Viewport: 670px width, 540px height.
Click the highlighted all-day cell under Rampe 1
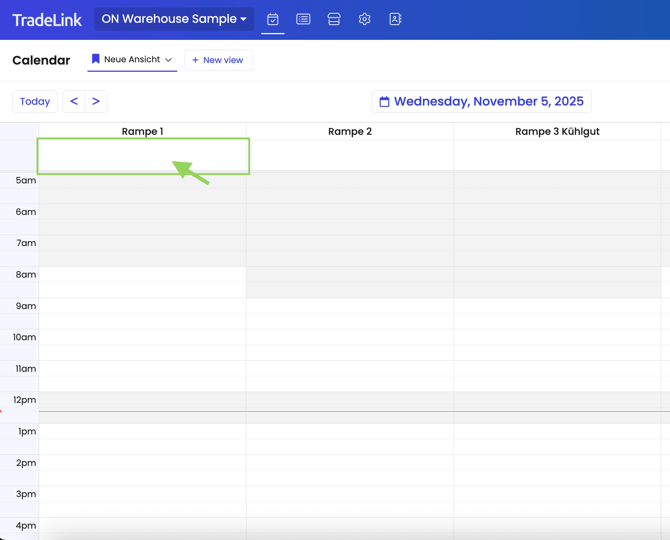click(143, 156)
